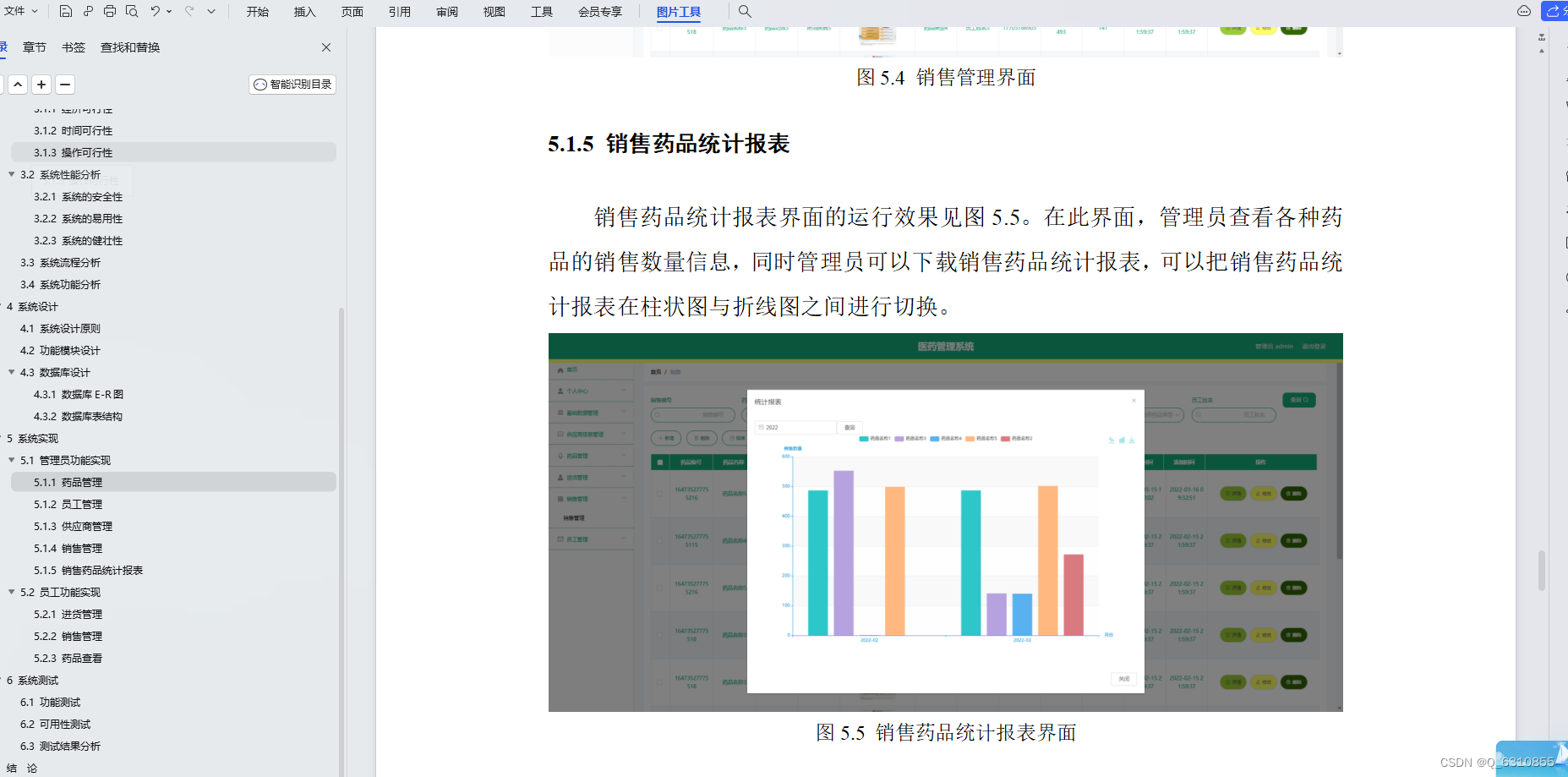
Task: Click the export/share link icon beside Save
Action: (88, 11)
